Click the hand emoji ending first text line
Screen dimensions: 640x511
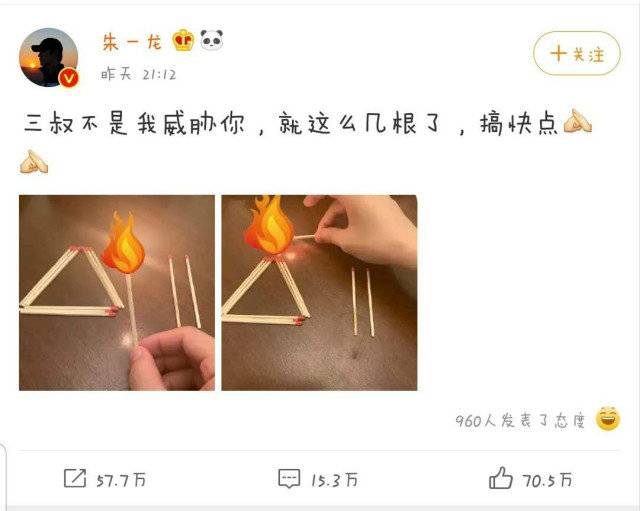578,121
